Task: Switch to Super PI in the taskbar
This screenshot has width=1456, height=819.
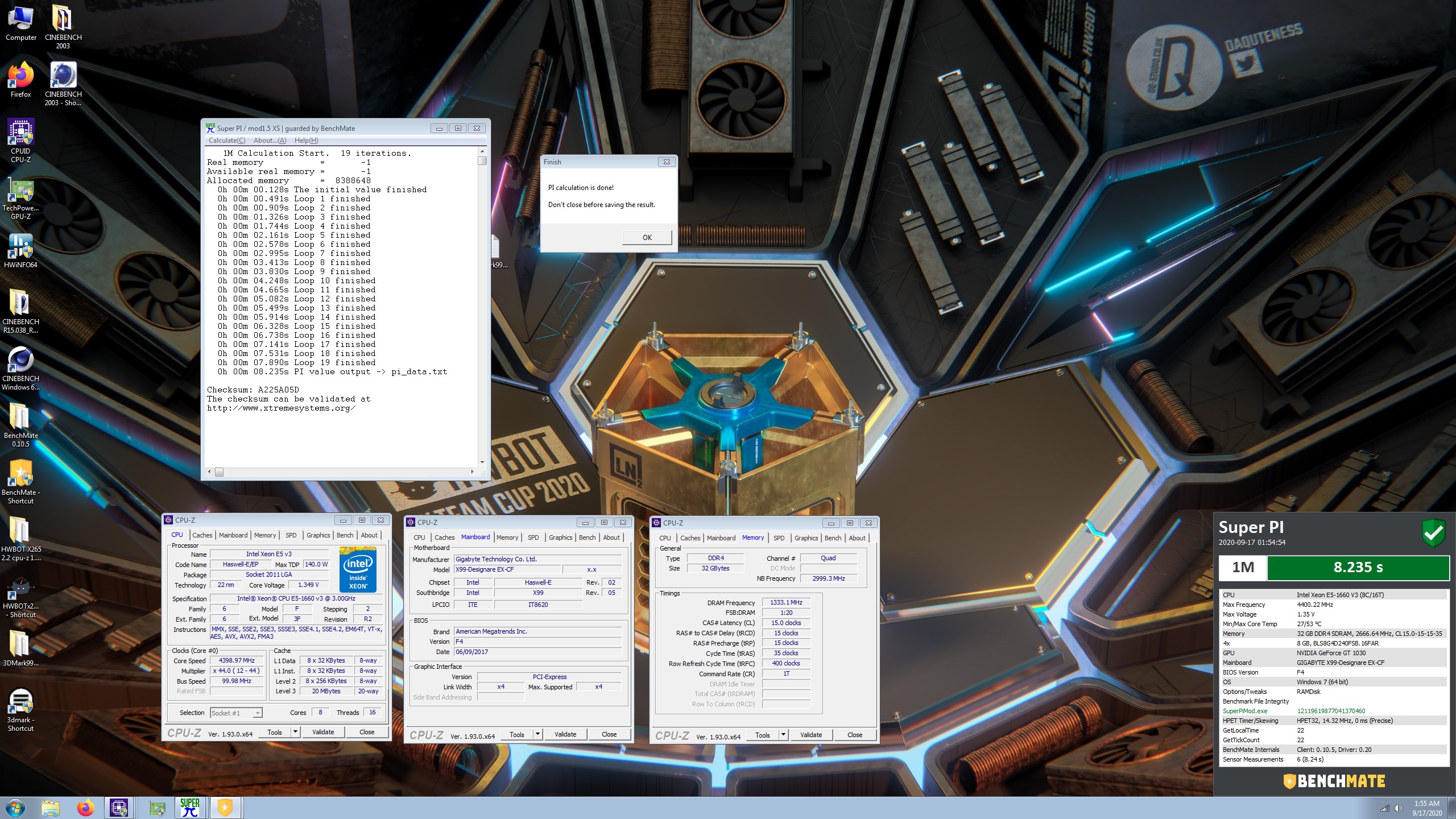Action: [x=190, y=808]
